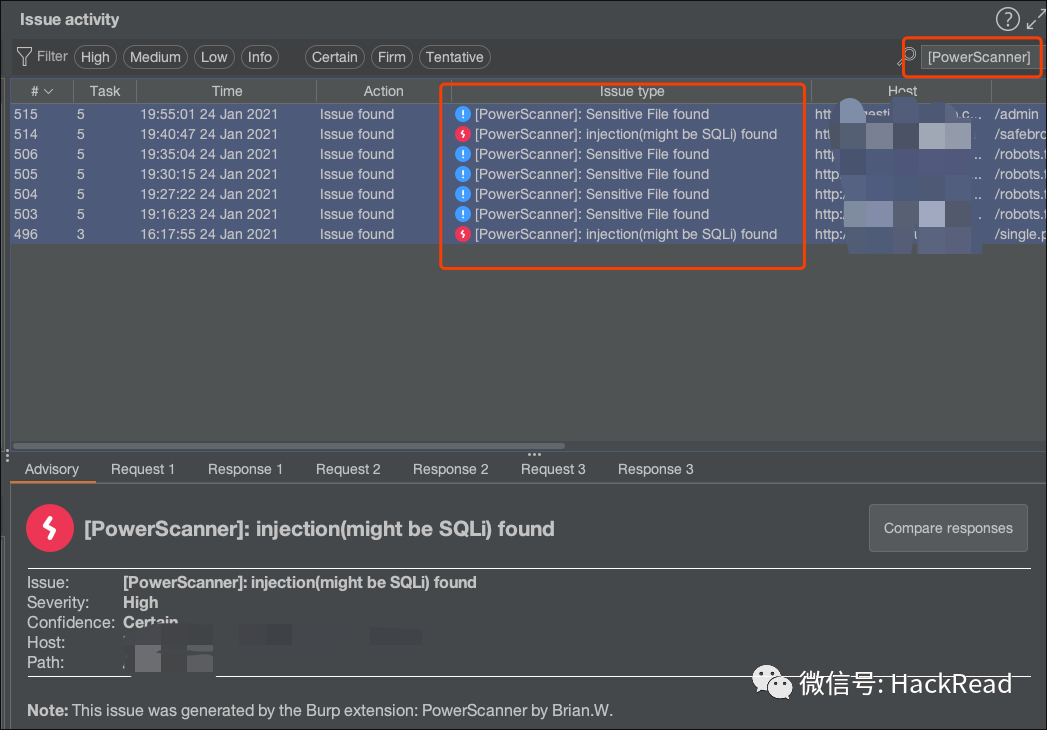Click issue number 496 cell
Screen dimensions: 1047x730
26,234
